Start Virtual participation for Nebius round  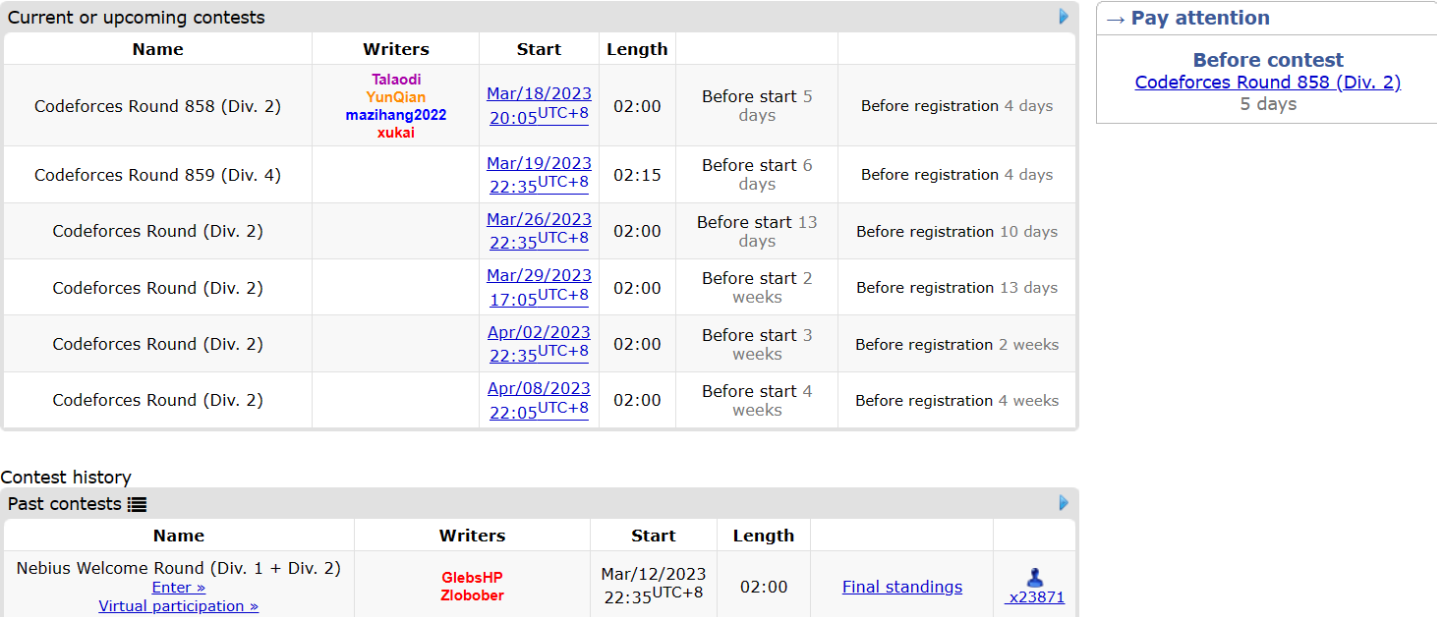coord(178,606)
